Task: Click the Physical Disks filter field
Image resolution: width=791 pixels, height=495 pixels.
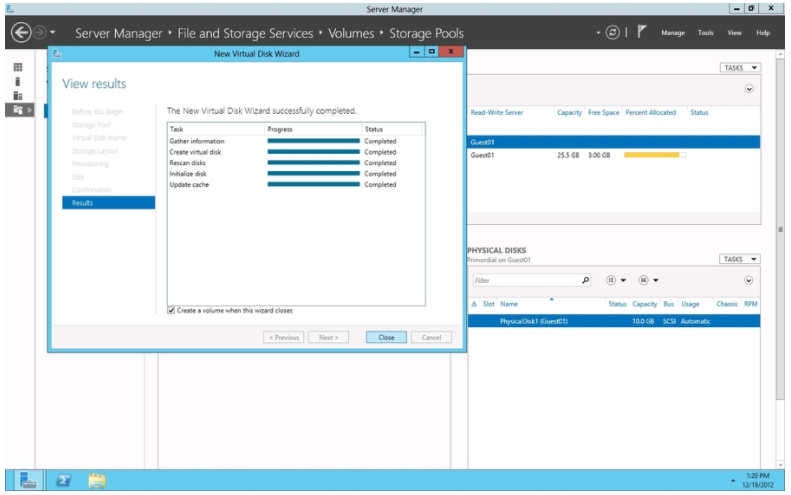Action: pyautogui.click(x=527, y=280)
